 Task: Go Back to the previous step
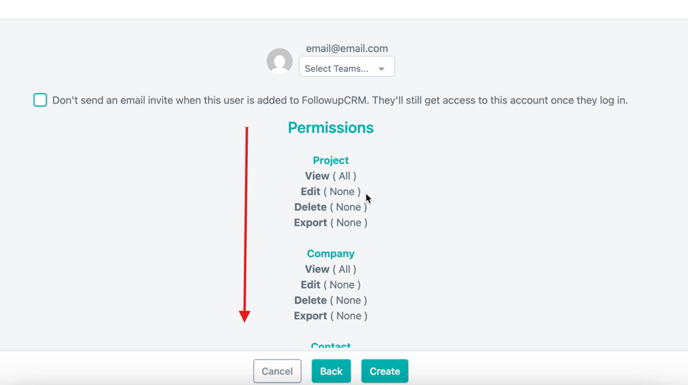[x=331, y=371]
